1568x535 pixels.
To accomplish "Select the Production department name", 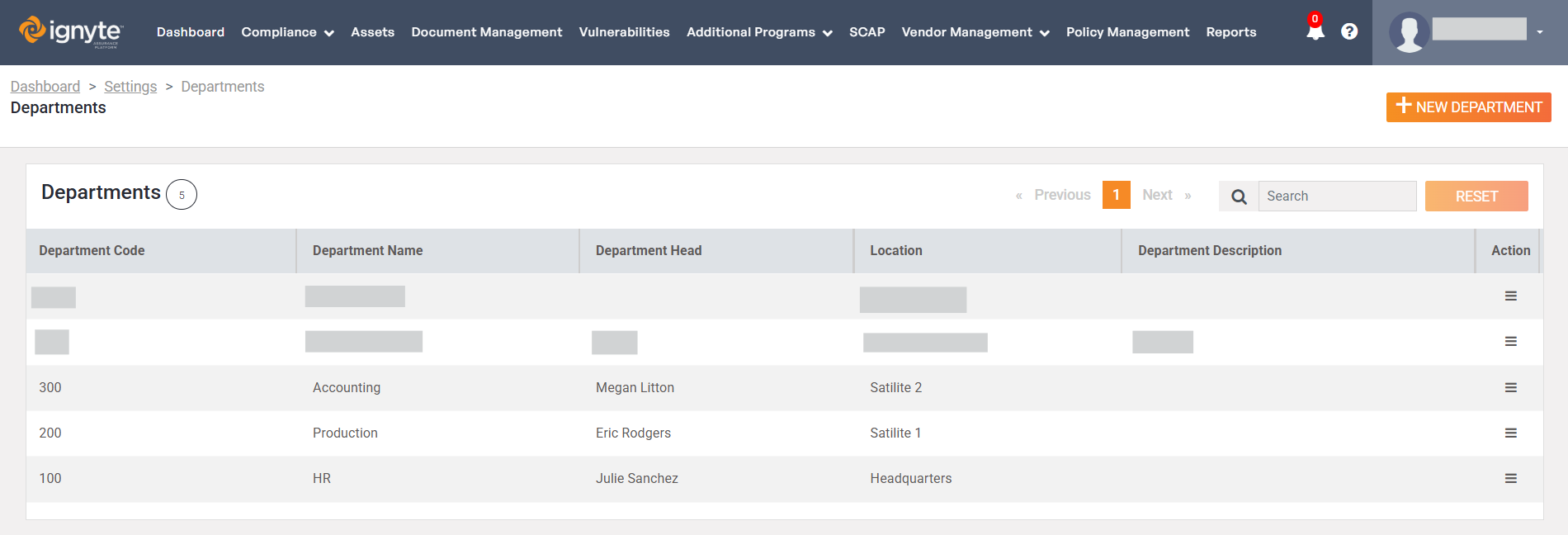I will [345, 433].
